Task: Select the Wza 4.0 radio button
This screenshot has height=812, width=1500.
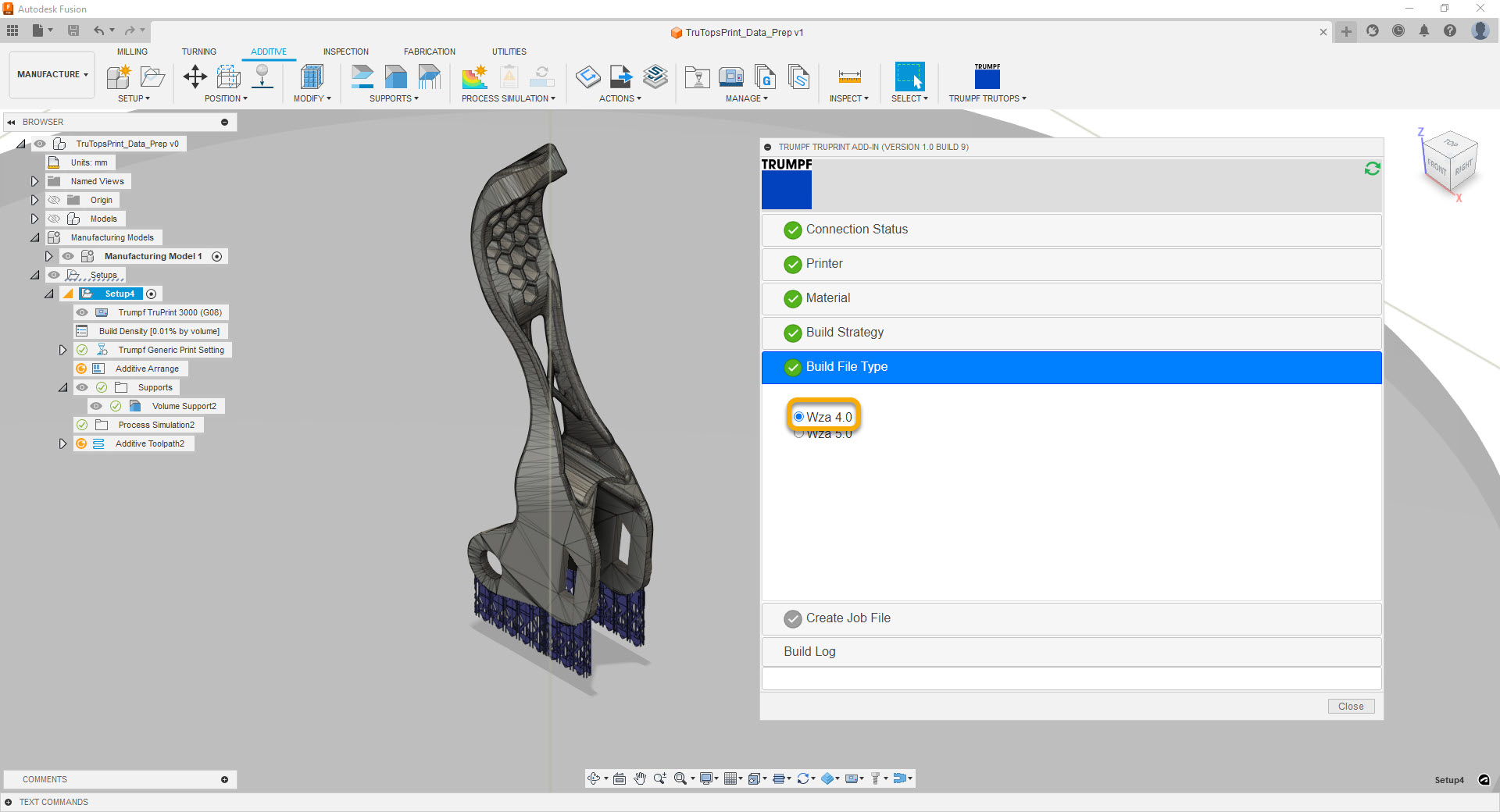Action: [798, 417]
